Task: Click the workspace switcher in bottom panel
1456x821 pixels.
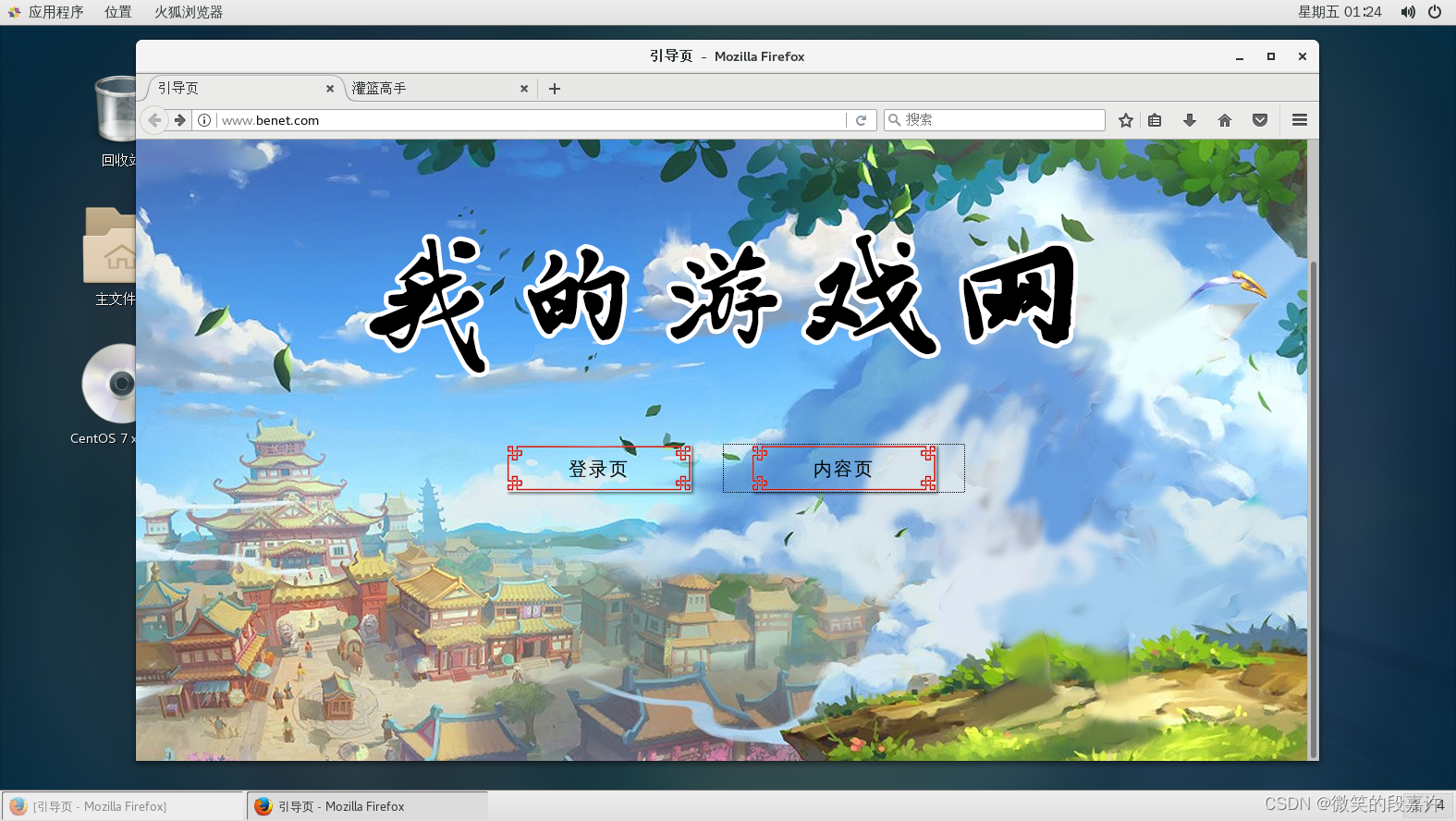Action: tap(1428, 805)
